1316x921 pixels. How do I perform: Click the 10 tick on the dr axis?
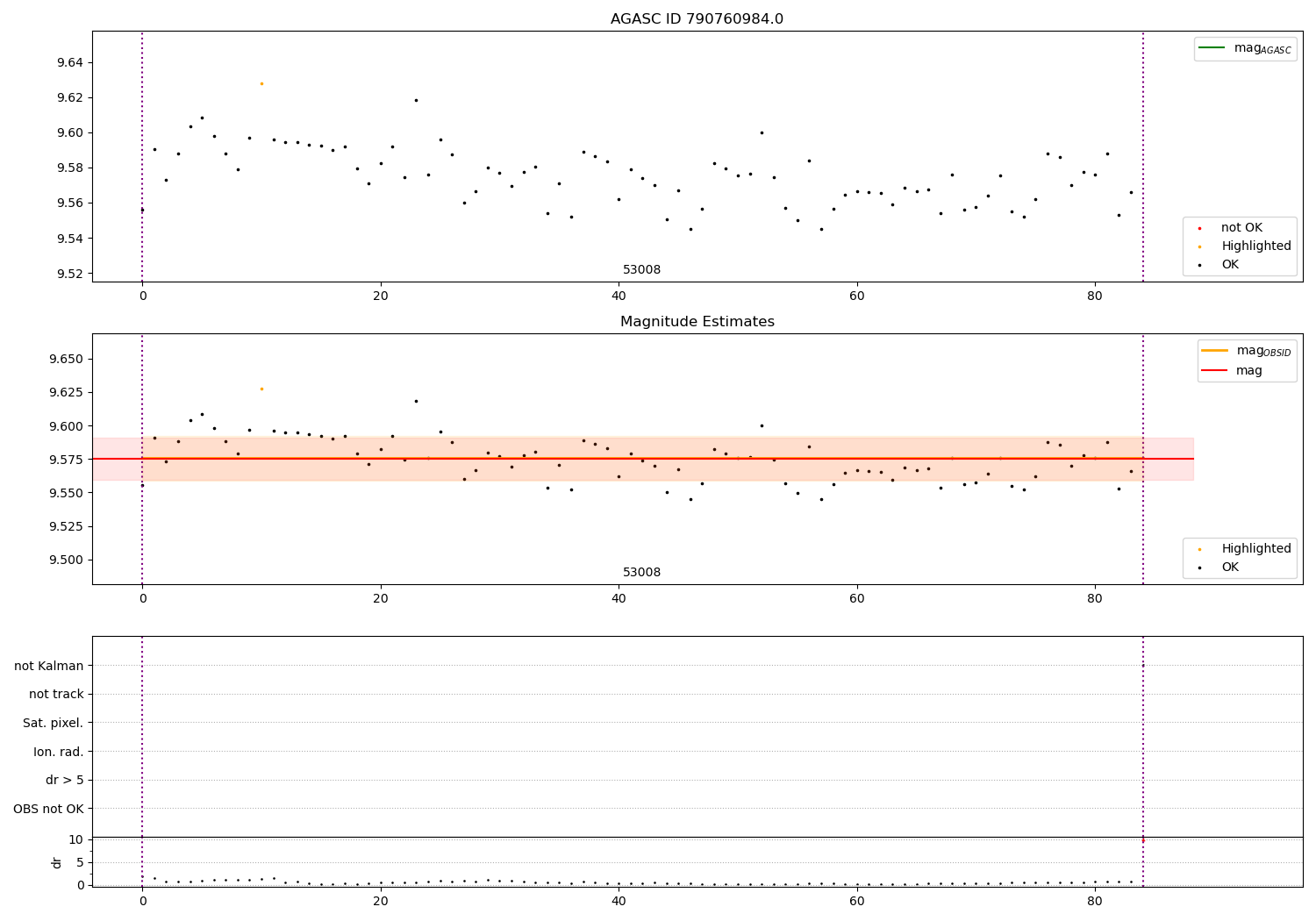(x=75, y=839)
